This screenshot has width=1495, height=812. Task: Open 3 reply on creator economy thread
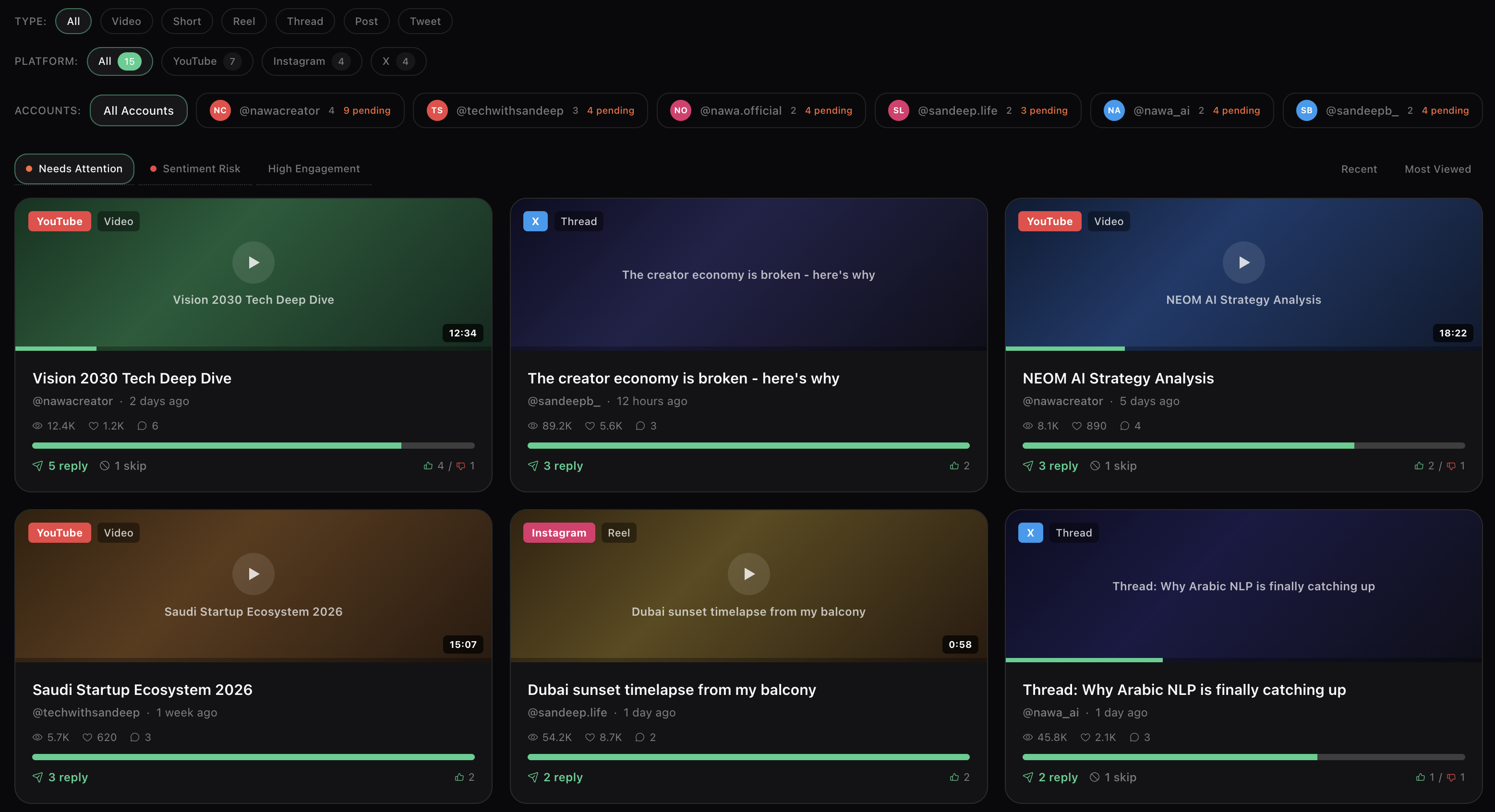point(555,466)
